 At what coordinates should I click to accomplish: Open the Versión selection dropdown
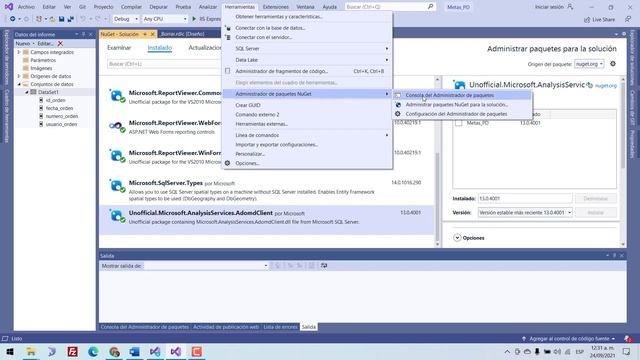(x=525, y=213)
